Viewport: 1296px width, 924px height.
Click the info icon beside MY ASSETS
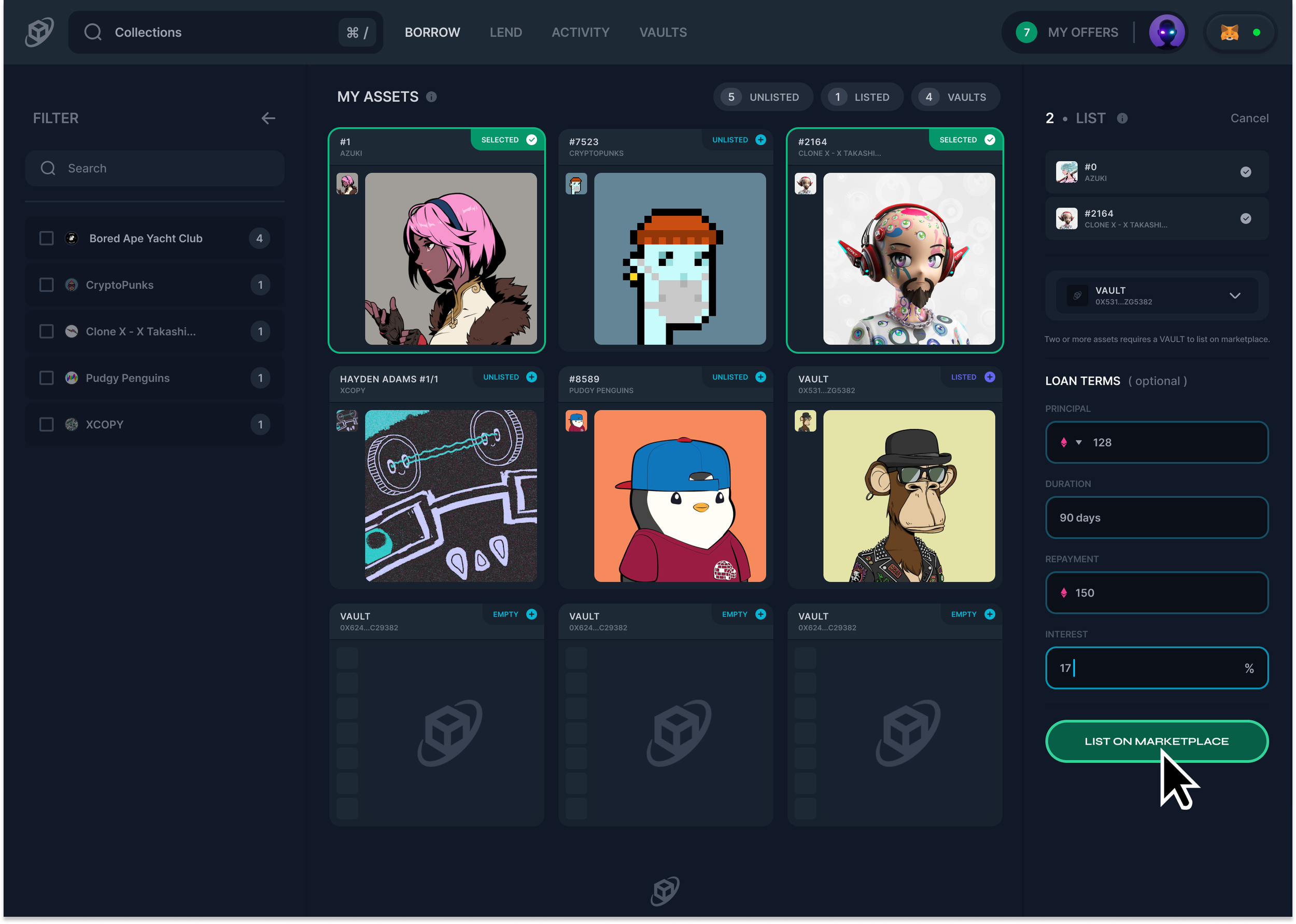point(432,97)
